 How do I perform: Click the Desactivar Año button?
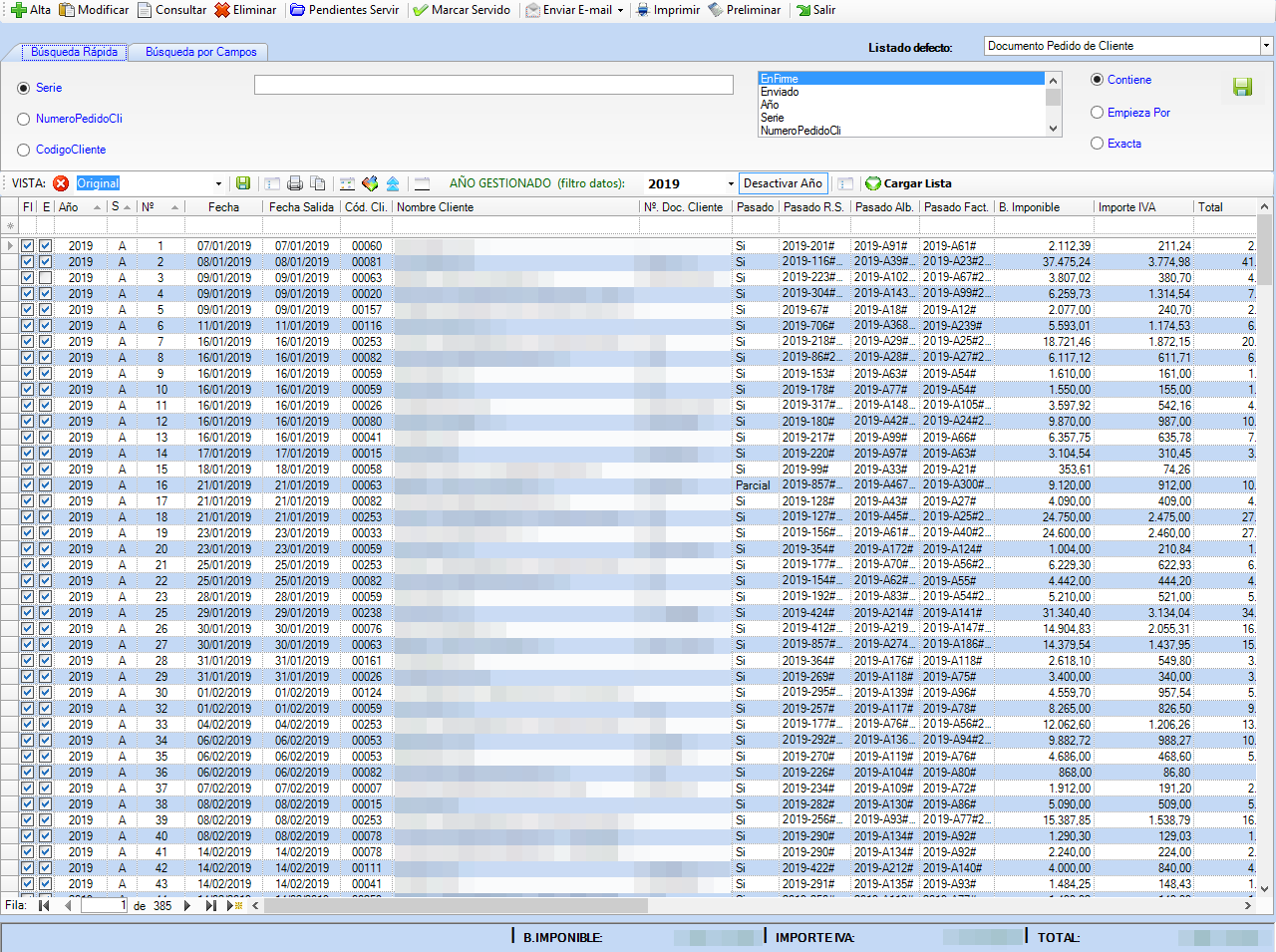(784, 183)
